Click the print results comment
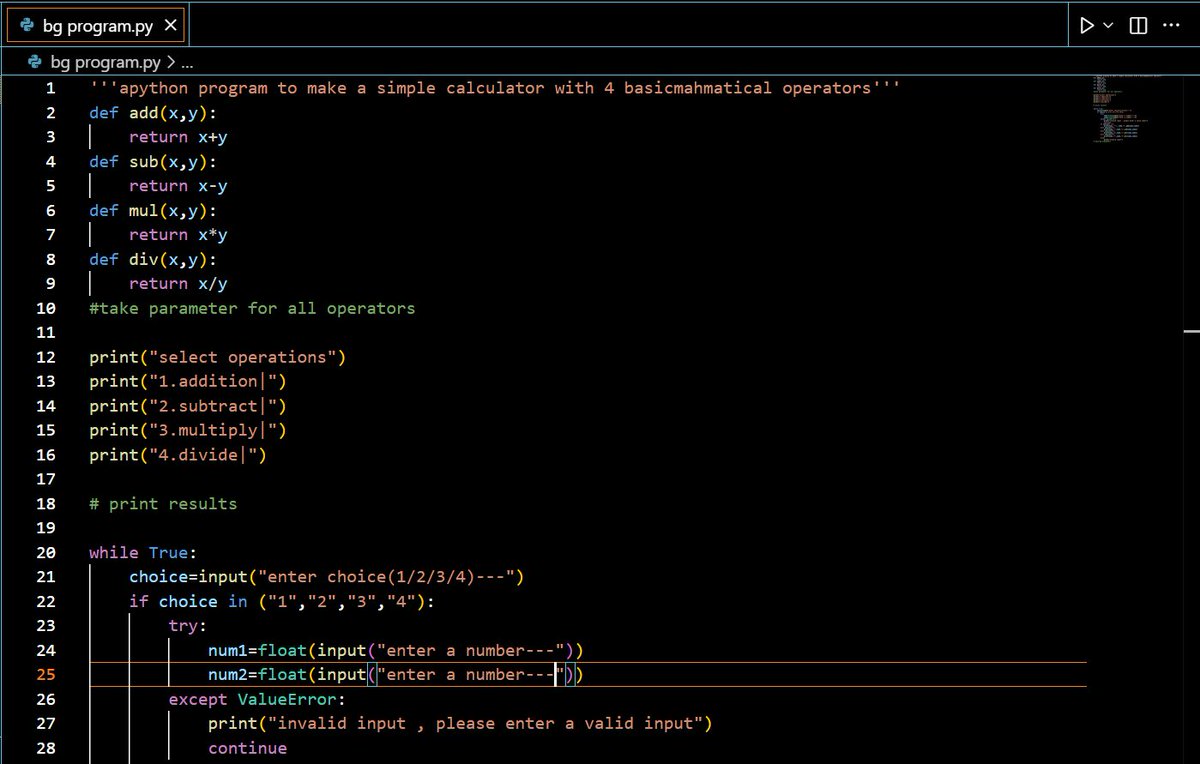 163,503
